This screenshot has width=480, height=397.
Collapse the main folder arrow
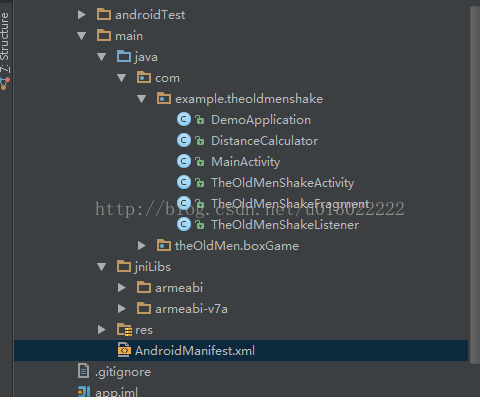tap(82, 36)
